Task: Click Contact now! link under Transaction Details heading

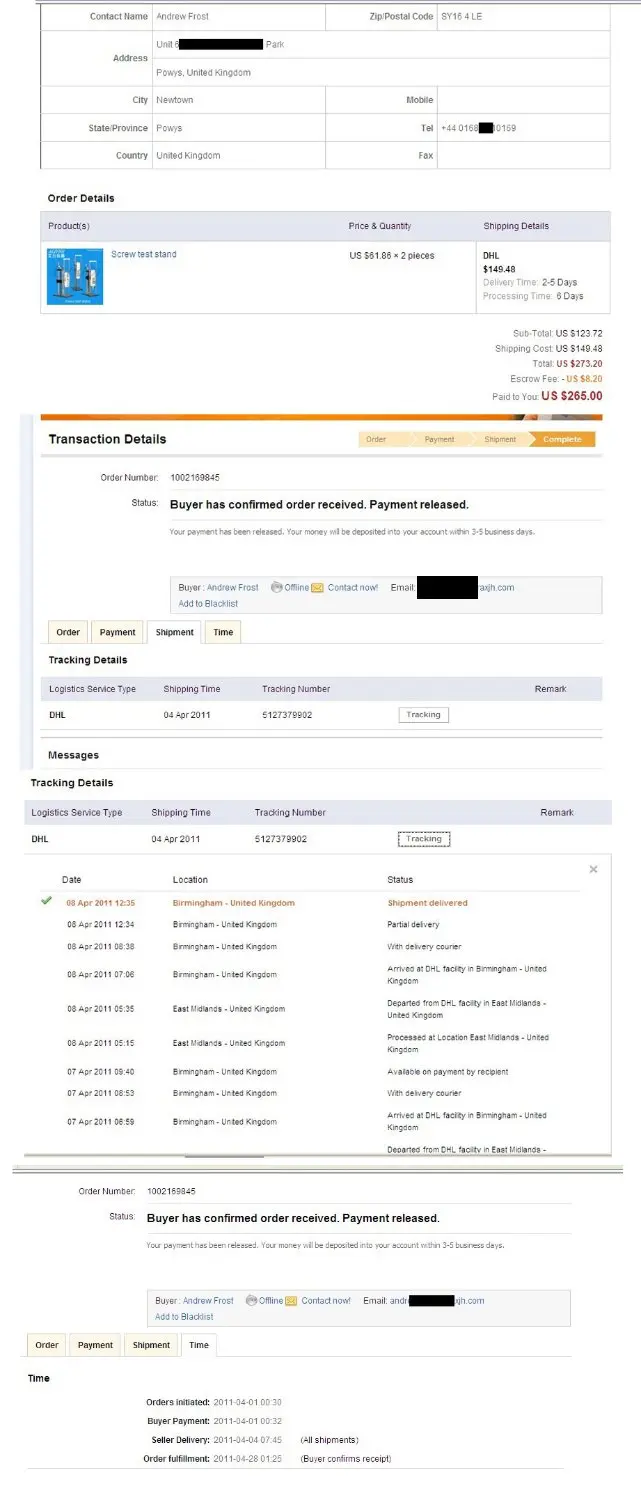Action: 353,588
